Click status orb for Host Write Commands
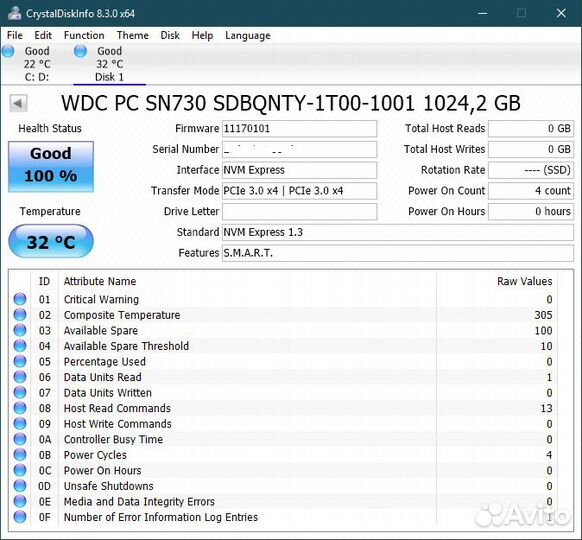 click(x=20, y=423)
